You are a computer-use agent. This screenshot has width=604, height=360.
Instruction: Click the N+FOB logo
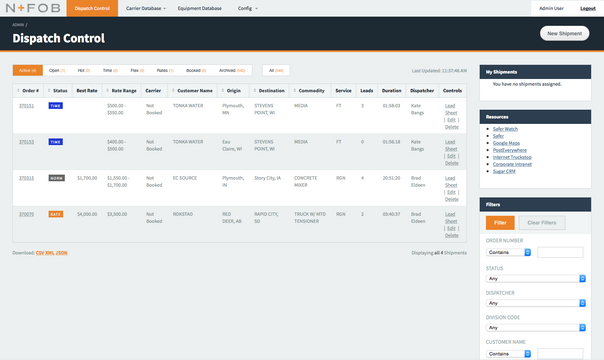33,8
